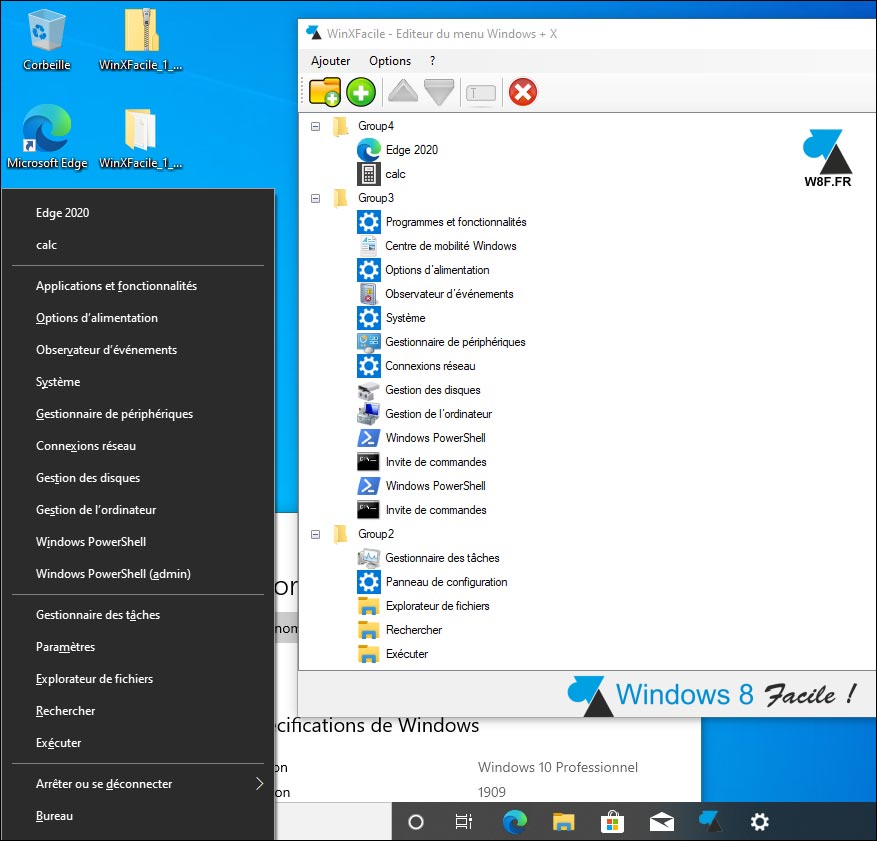This screenshot has height=841, width=877.
Task: Select Système row in editor tree
Action: click(x=392, y=318)
